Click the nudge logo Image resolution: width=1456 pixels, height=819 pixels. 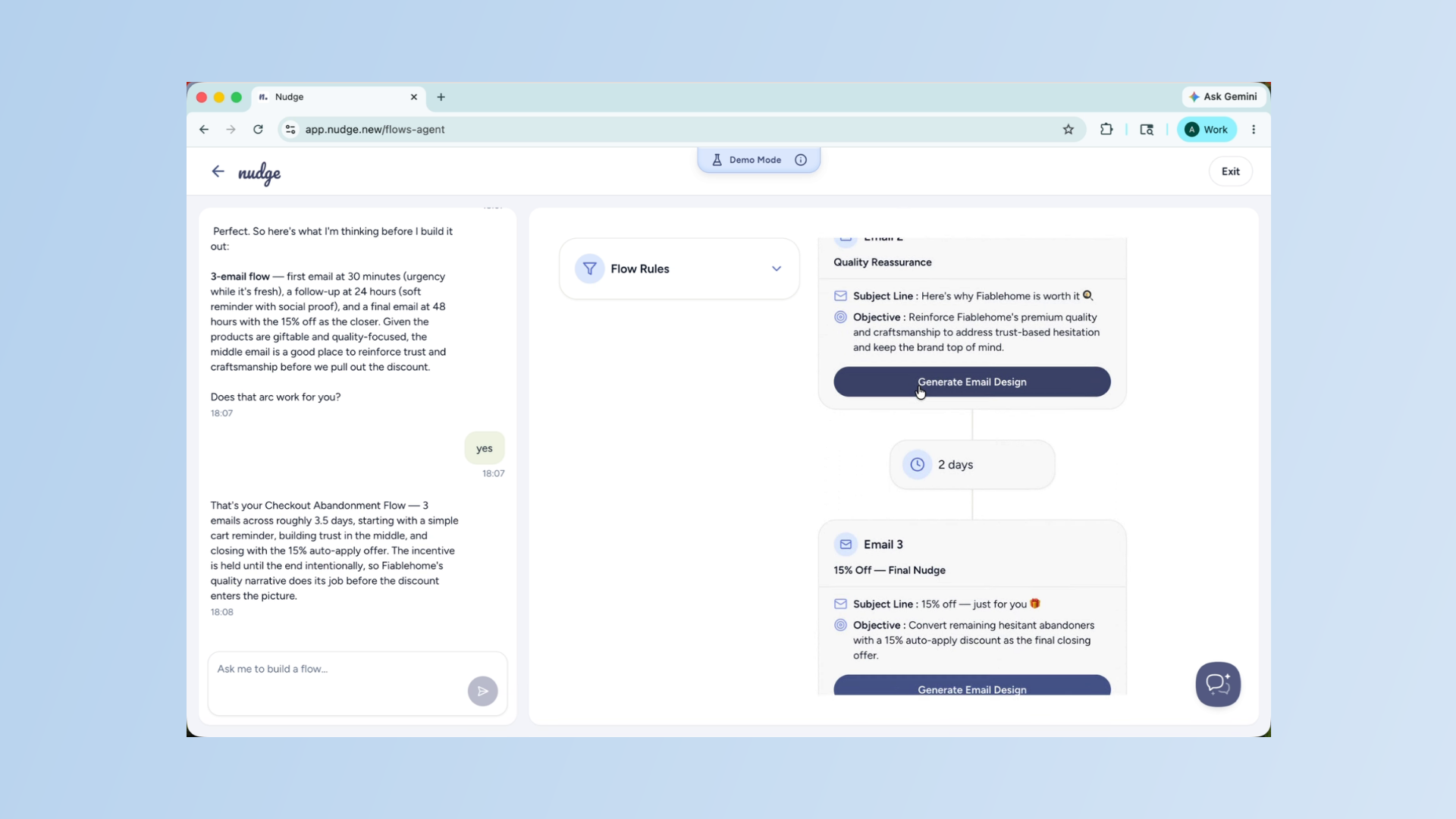pos(259,173)
